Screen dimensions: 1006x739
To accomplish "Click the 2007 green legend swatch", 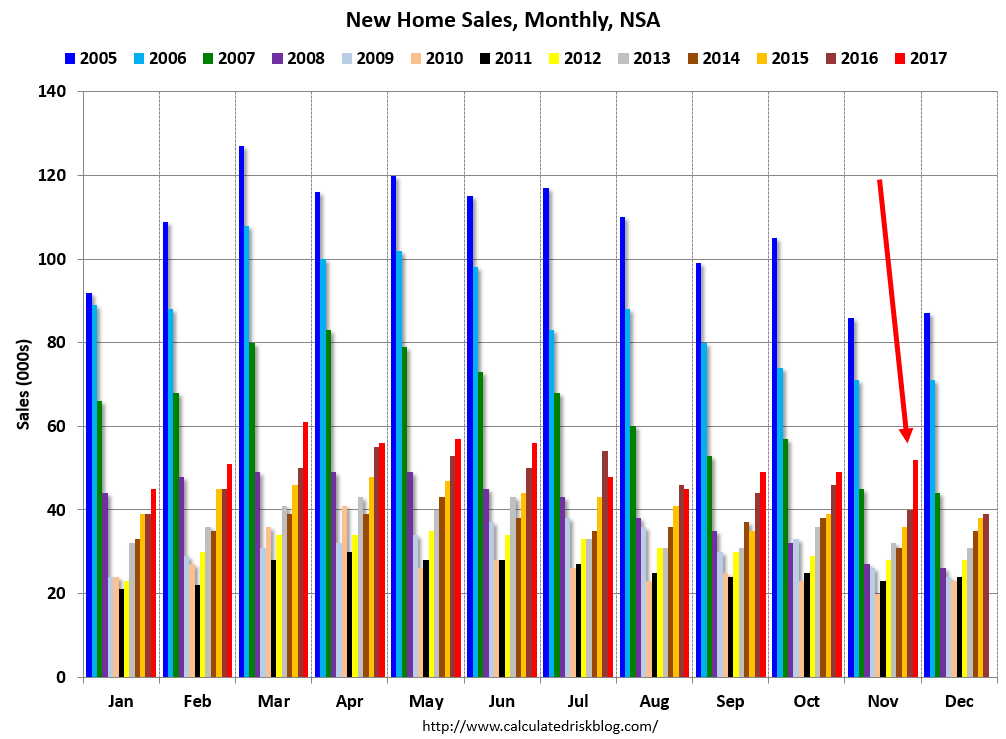I will pos(208,58).
